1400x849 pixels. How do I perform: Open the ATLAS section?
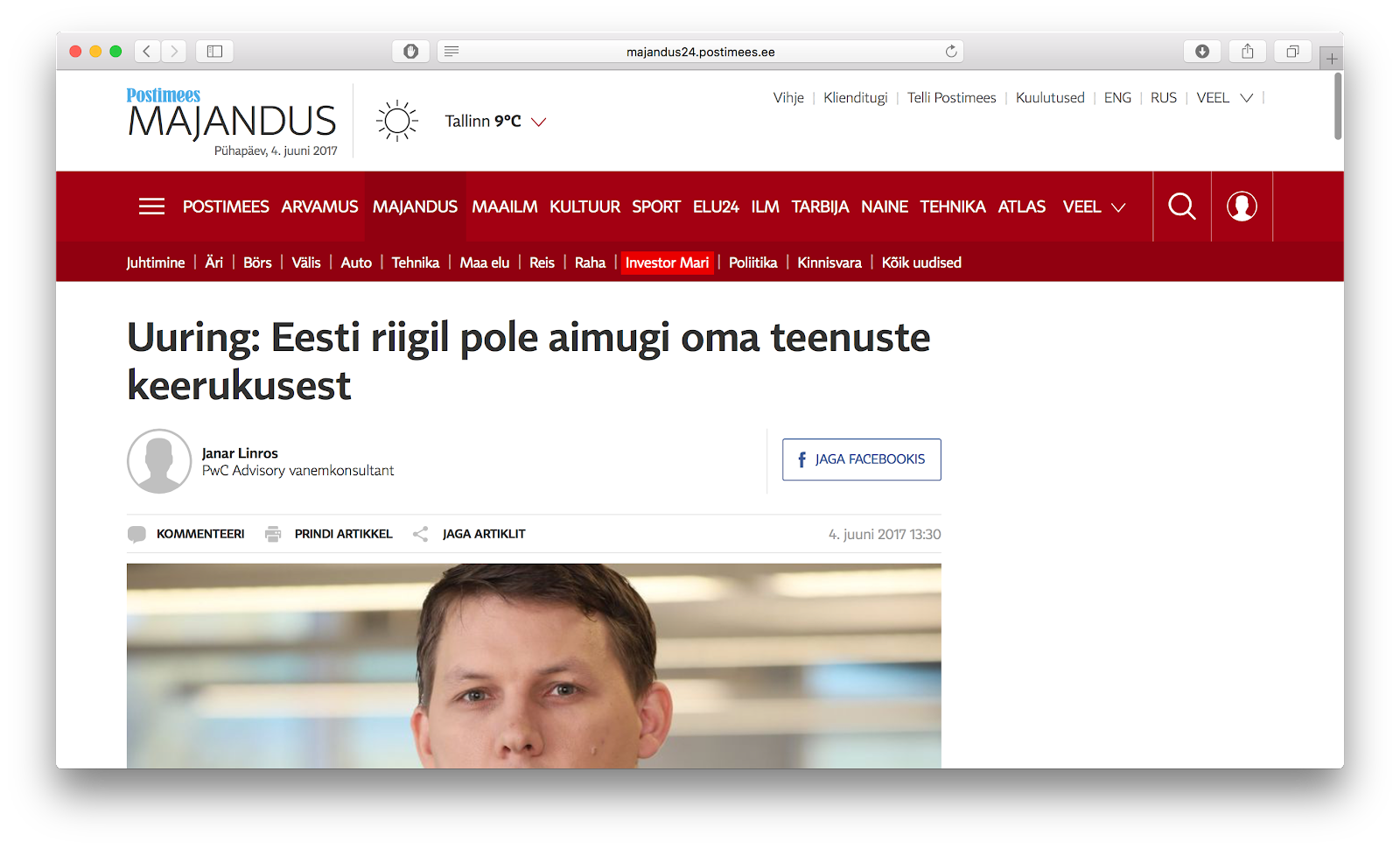pos(1022,207)
